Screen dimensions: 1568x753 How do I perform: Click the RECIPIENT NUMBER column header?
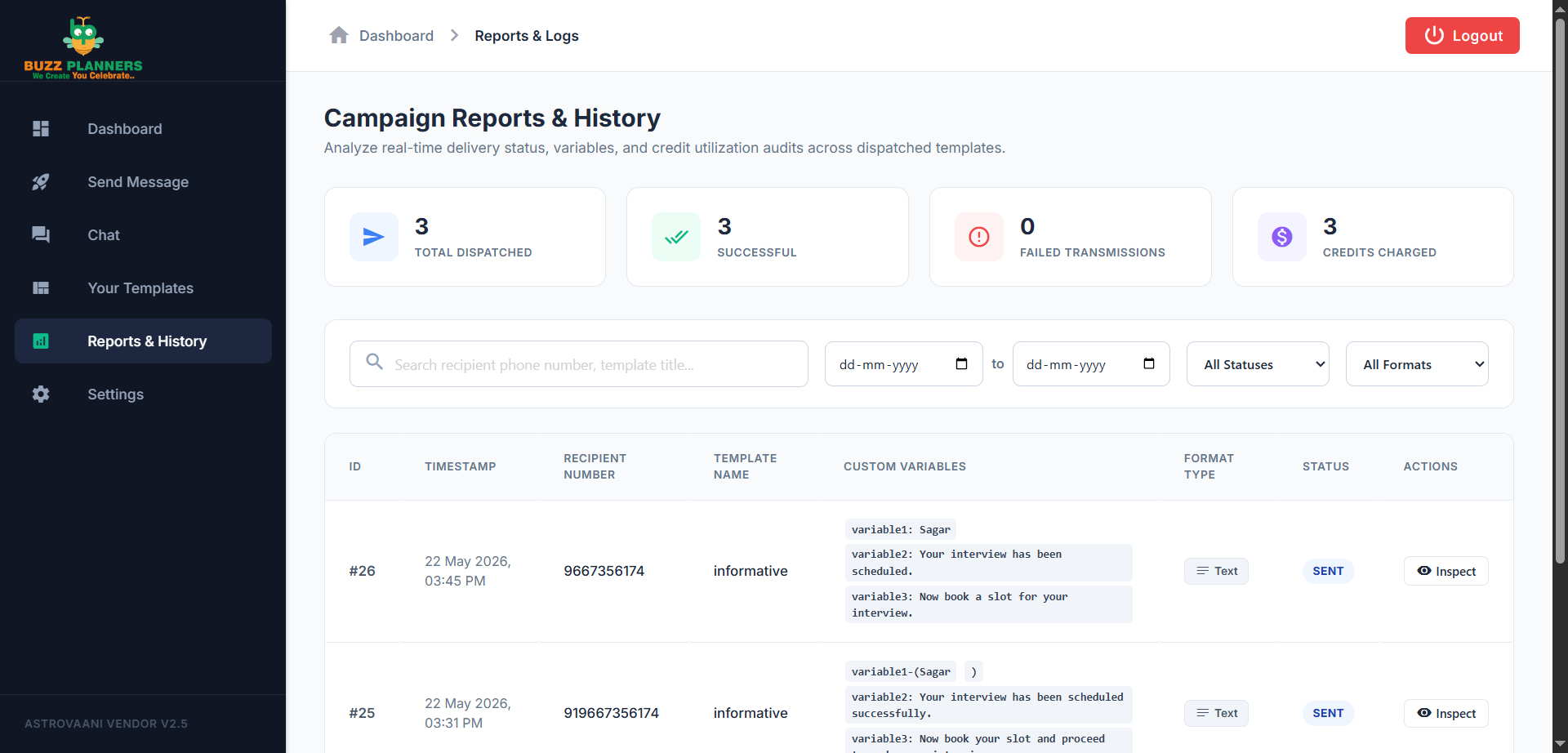pyautogui.click(x=595, y=466)
